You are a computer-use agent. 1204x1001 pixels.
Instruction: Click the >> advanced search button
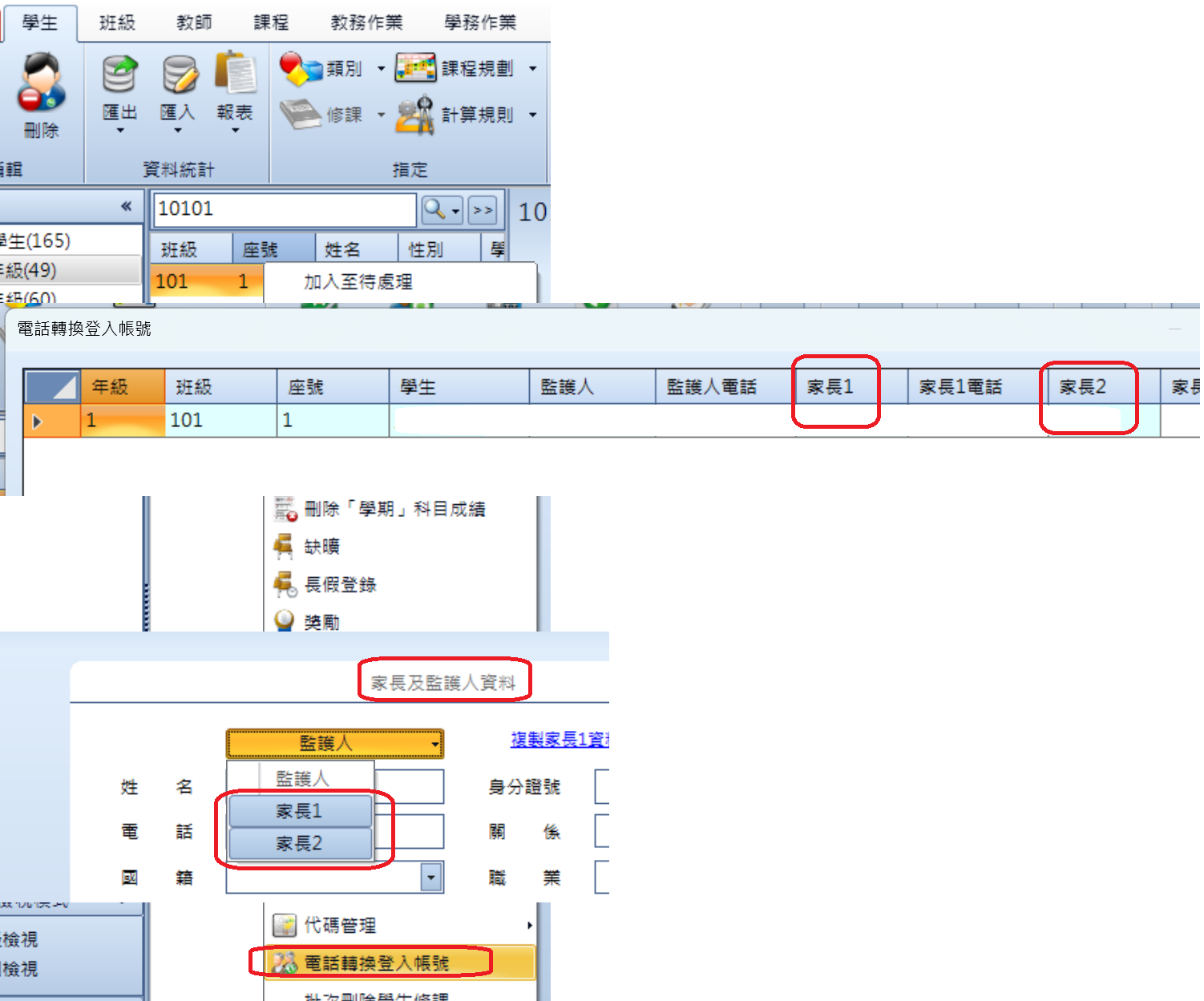pos(483,210)
